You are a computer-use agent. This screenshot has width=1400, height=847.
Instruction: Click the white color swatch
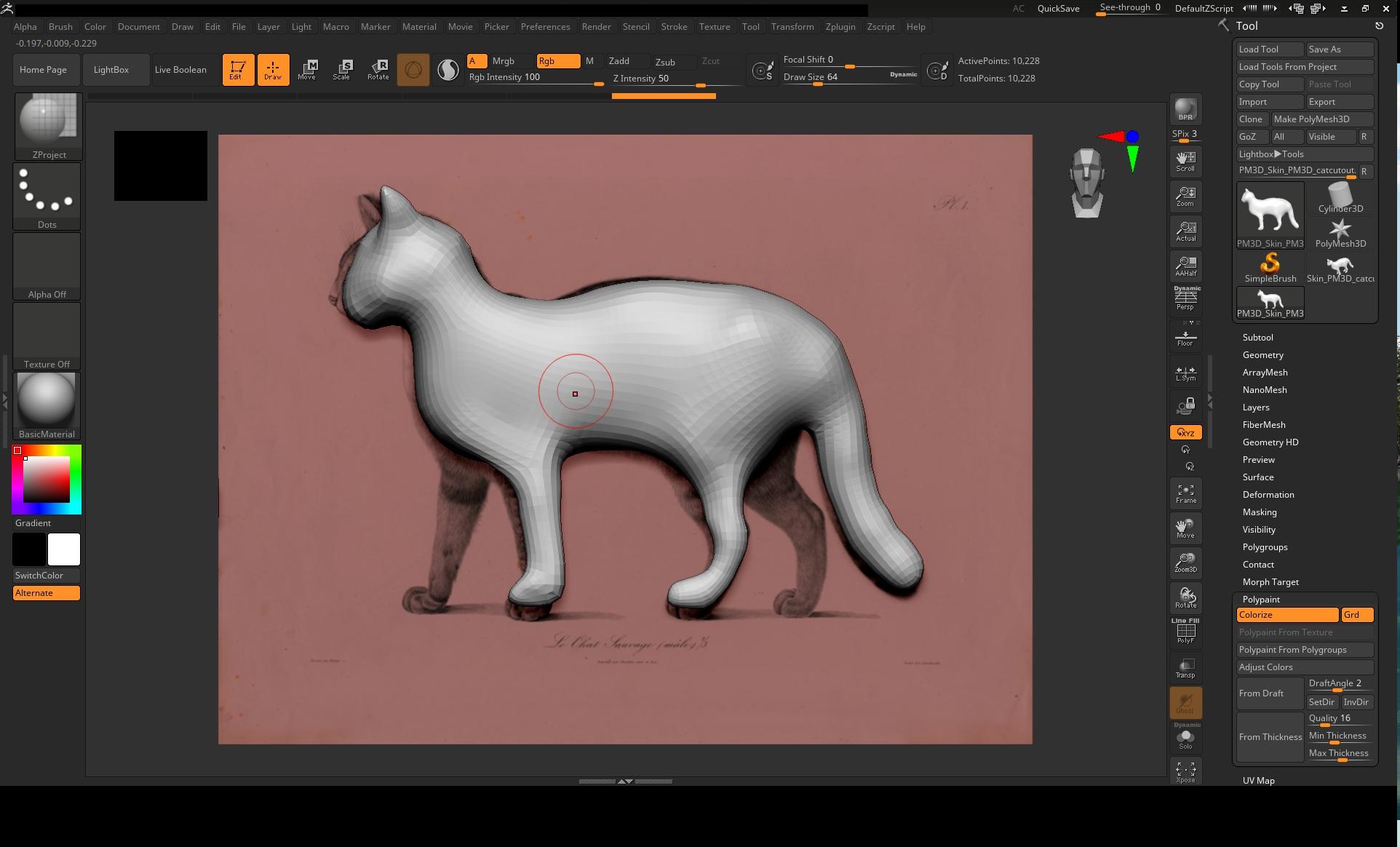(64, 549)
